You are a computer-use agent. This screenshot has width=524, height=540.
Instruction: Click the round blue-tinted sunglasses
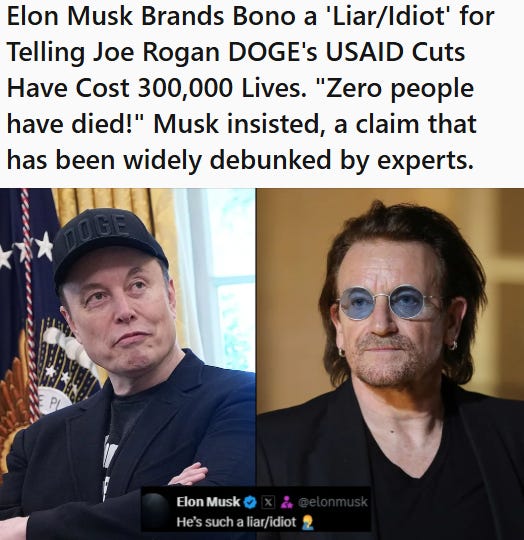(x=387, y=302)
